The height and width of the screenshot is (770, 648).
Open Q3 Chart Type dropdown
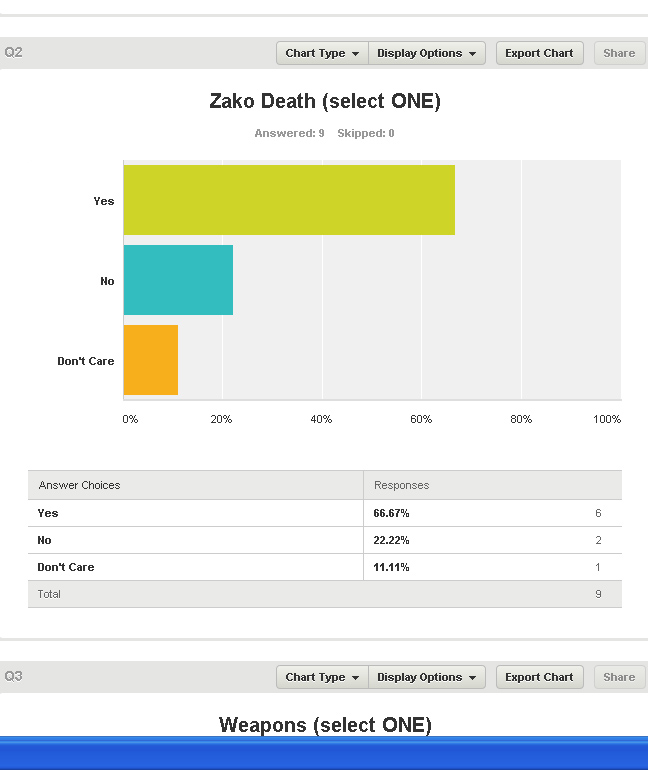[321, 677]
